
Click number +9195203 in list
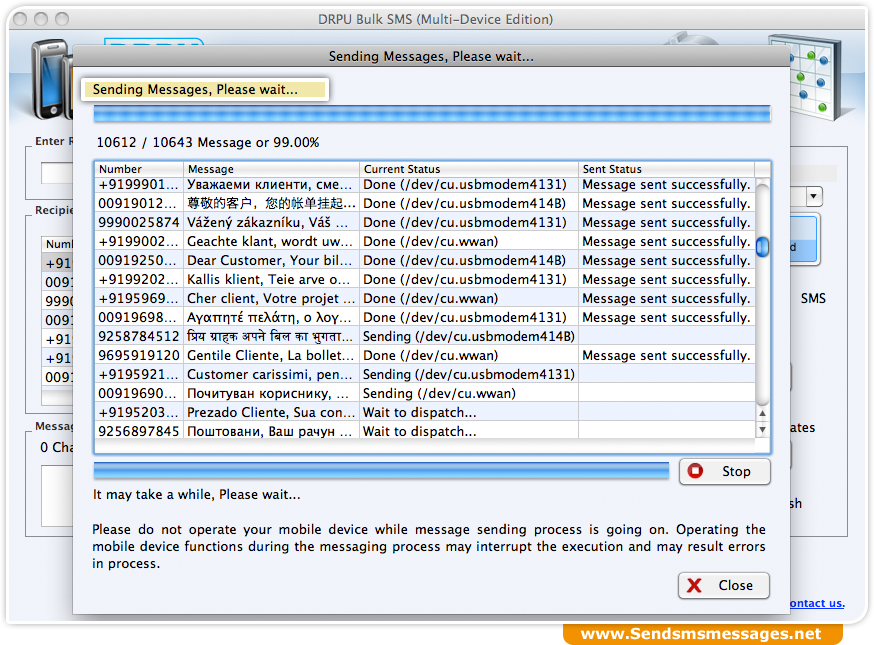point(139,412)
